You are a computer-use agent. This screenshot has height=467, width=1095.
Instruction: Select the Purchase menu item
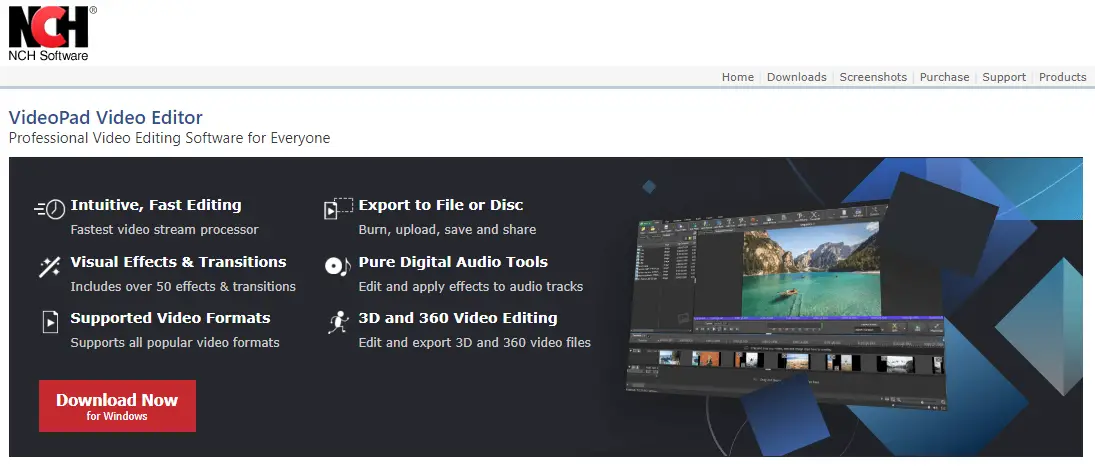click(944, 77)
